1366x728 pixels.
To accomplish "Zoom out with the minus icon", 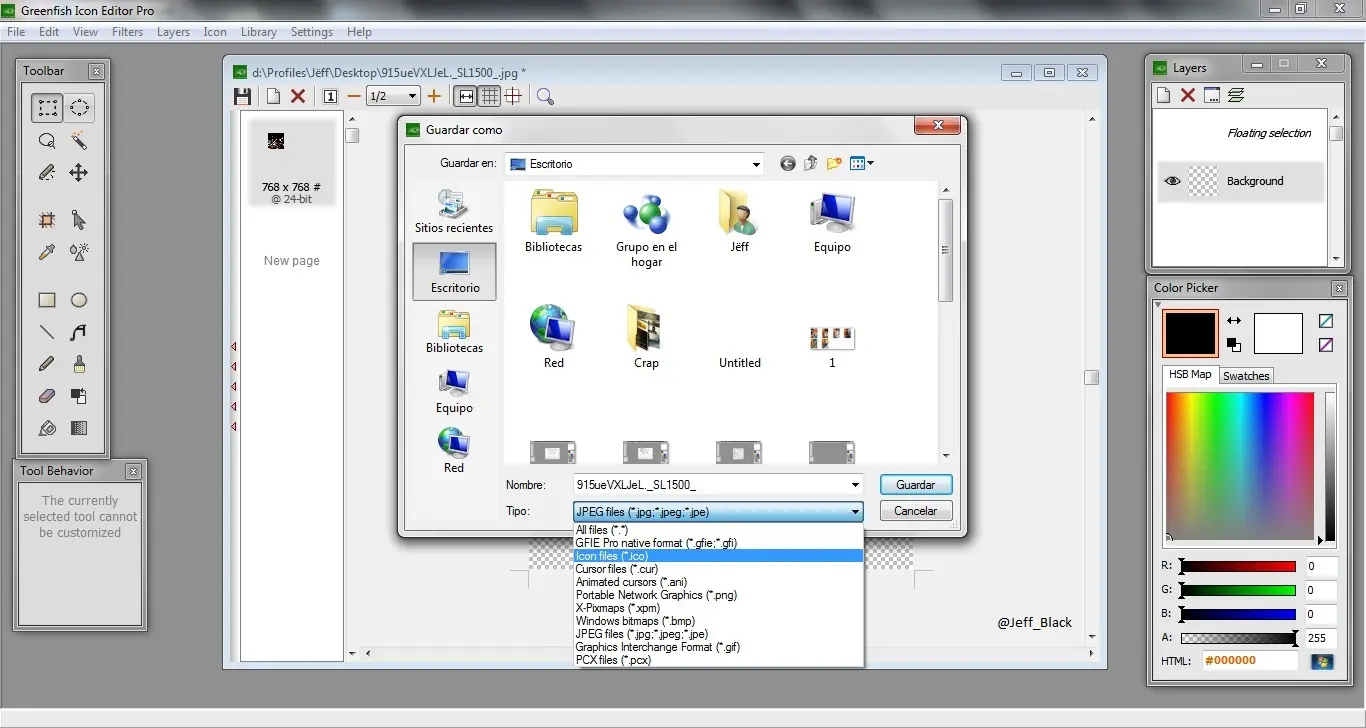I will click(353, 96).
